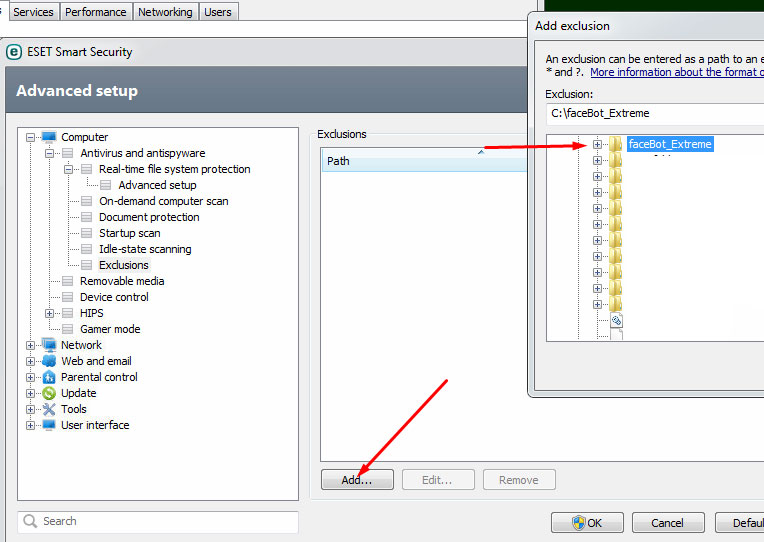Click the Exclusion path text field
Screen dimensions: 764x542
[x=654, y=113]
